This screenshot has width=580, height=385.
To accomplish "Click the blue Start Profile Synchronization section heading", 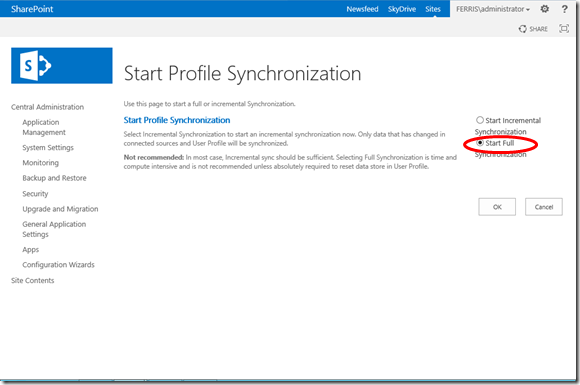I will (x=177, y=120).
